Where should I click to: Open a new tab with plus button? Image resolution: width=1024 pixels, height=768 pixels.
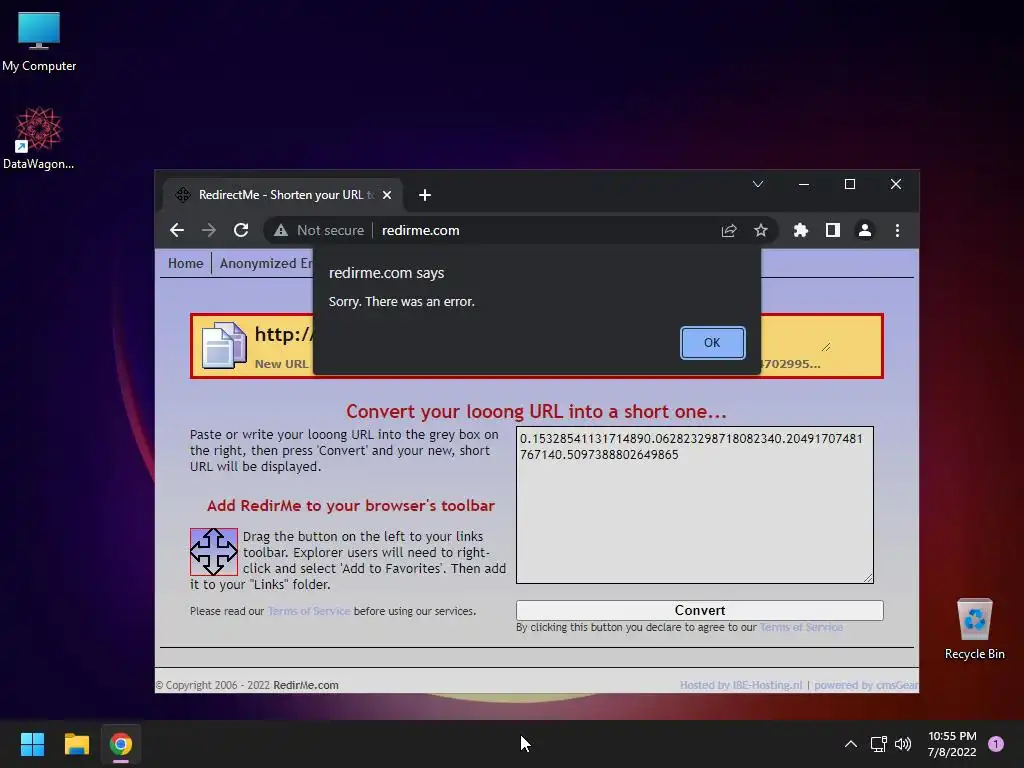tap(425, 195)
